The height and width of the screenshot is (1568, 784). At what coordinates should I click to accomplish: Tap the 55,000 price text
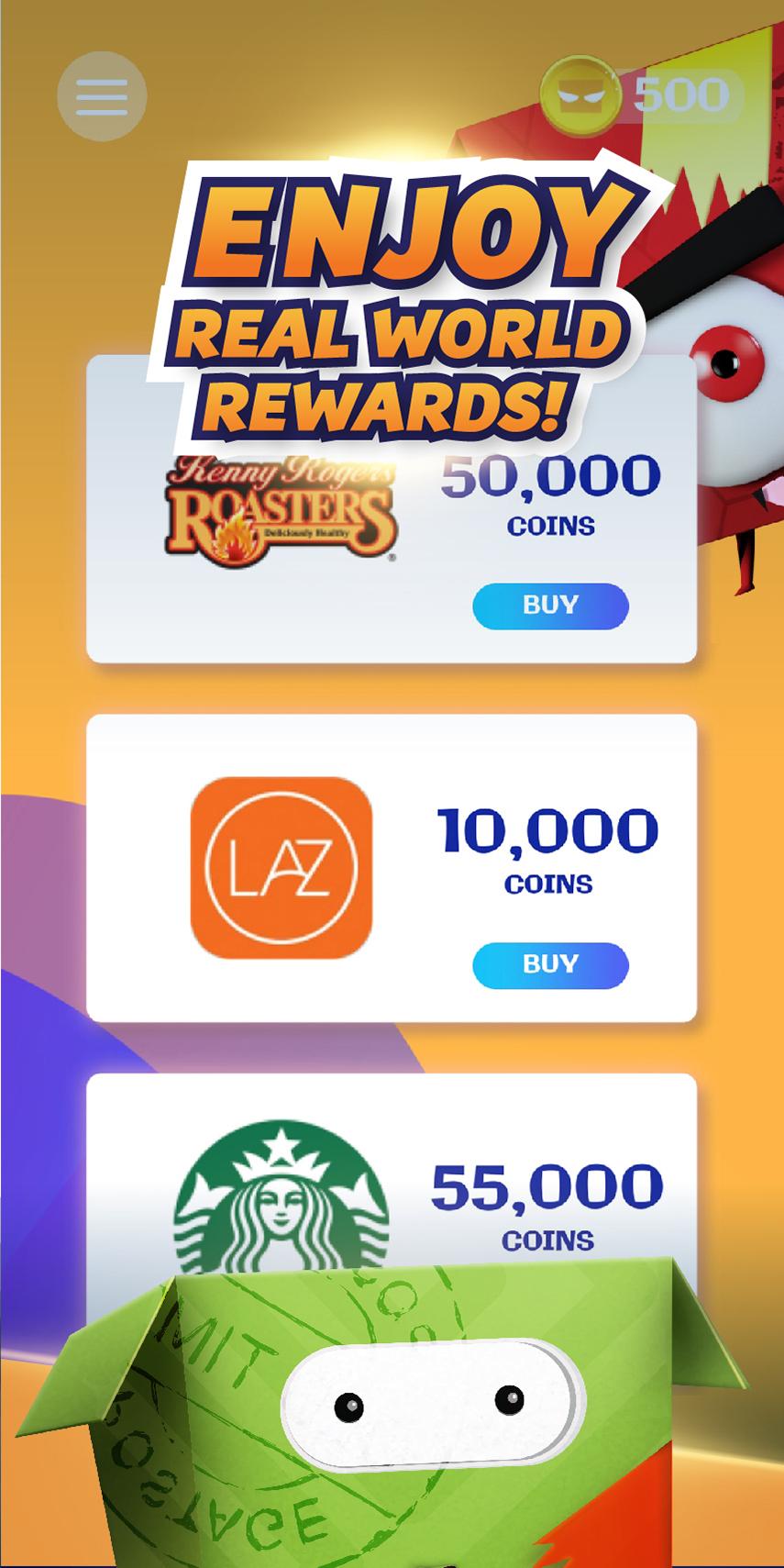pyautogui.click(x=547, y=1187)
